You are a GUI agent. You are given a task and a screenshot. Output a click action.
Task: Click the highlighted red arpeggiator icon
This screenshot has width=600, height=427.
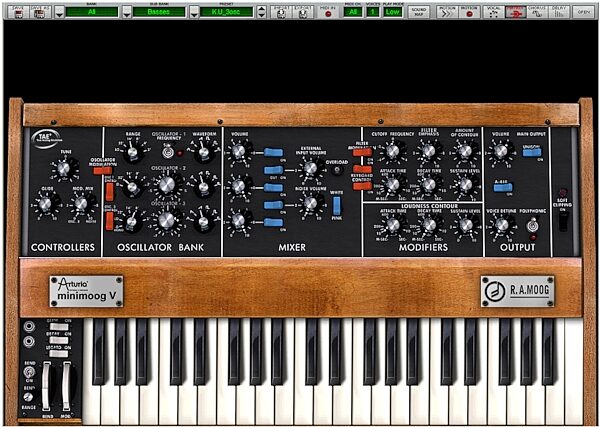click(515, 13)
